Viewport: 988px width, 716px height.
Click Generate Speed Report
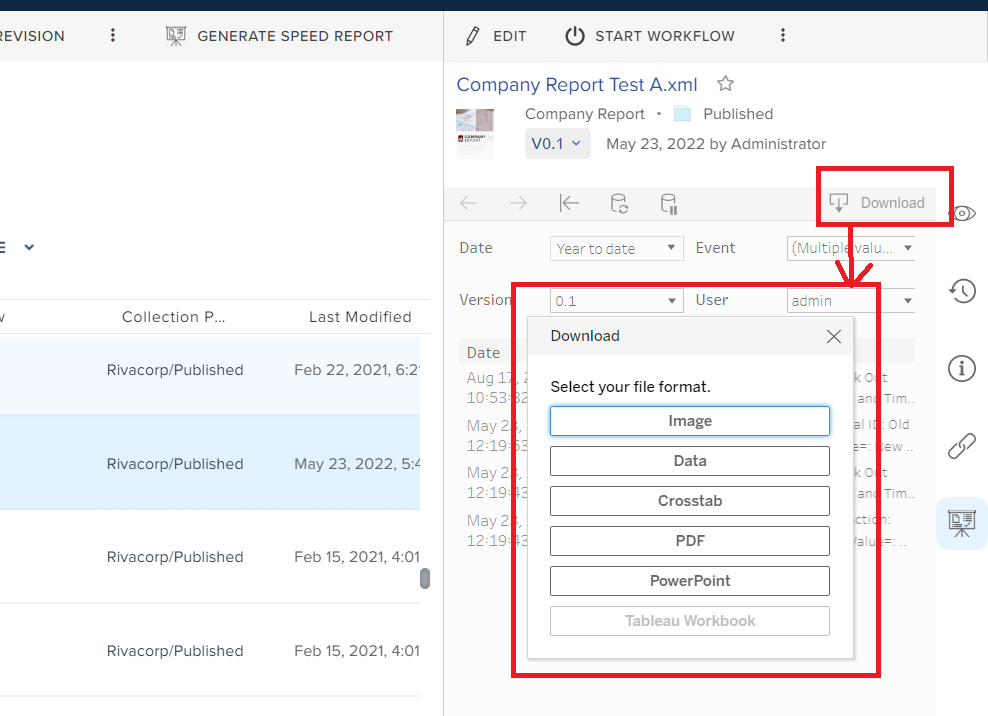point(279,35)
